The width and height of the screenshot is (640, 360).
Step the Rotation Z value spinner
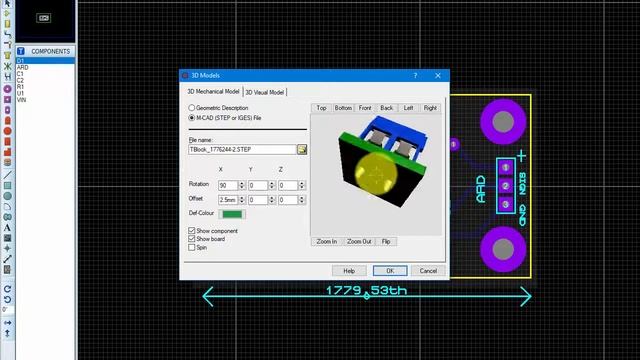click(x=302, y=185)
